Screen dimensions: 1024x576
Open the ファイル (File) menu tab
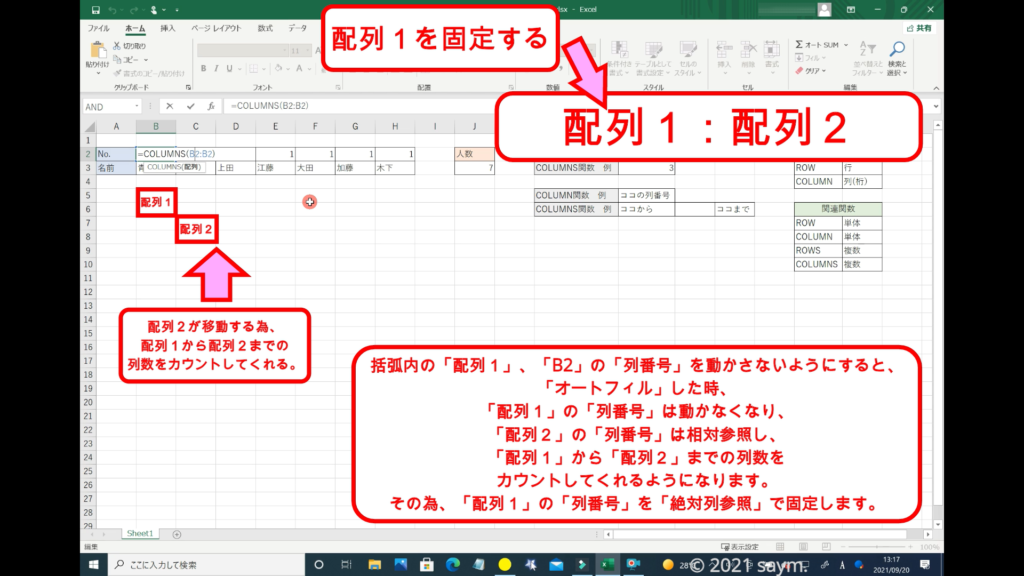[99, 28]
